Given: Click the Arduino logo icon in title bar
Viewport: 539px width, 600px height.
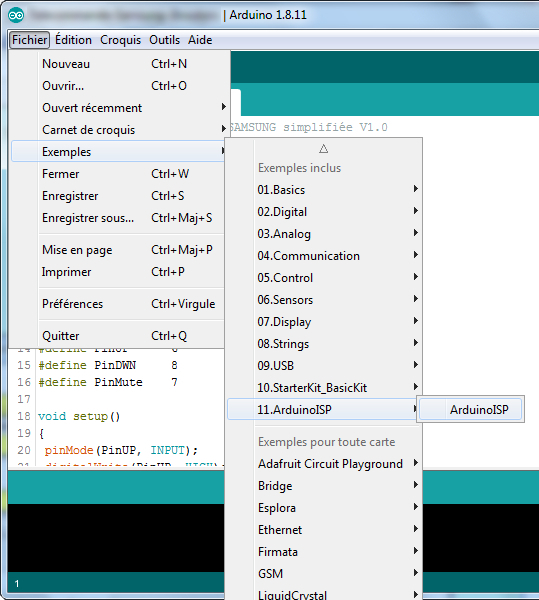Looking at the screenshot, I should [x=16, y=15].
